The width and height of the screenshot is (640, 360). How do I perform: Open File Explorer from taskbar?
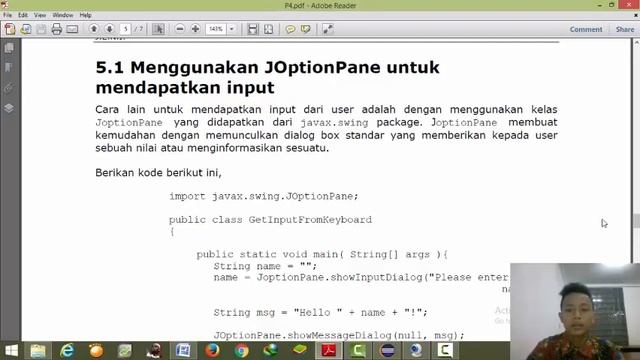click(x=38, y=351)
